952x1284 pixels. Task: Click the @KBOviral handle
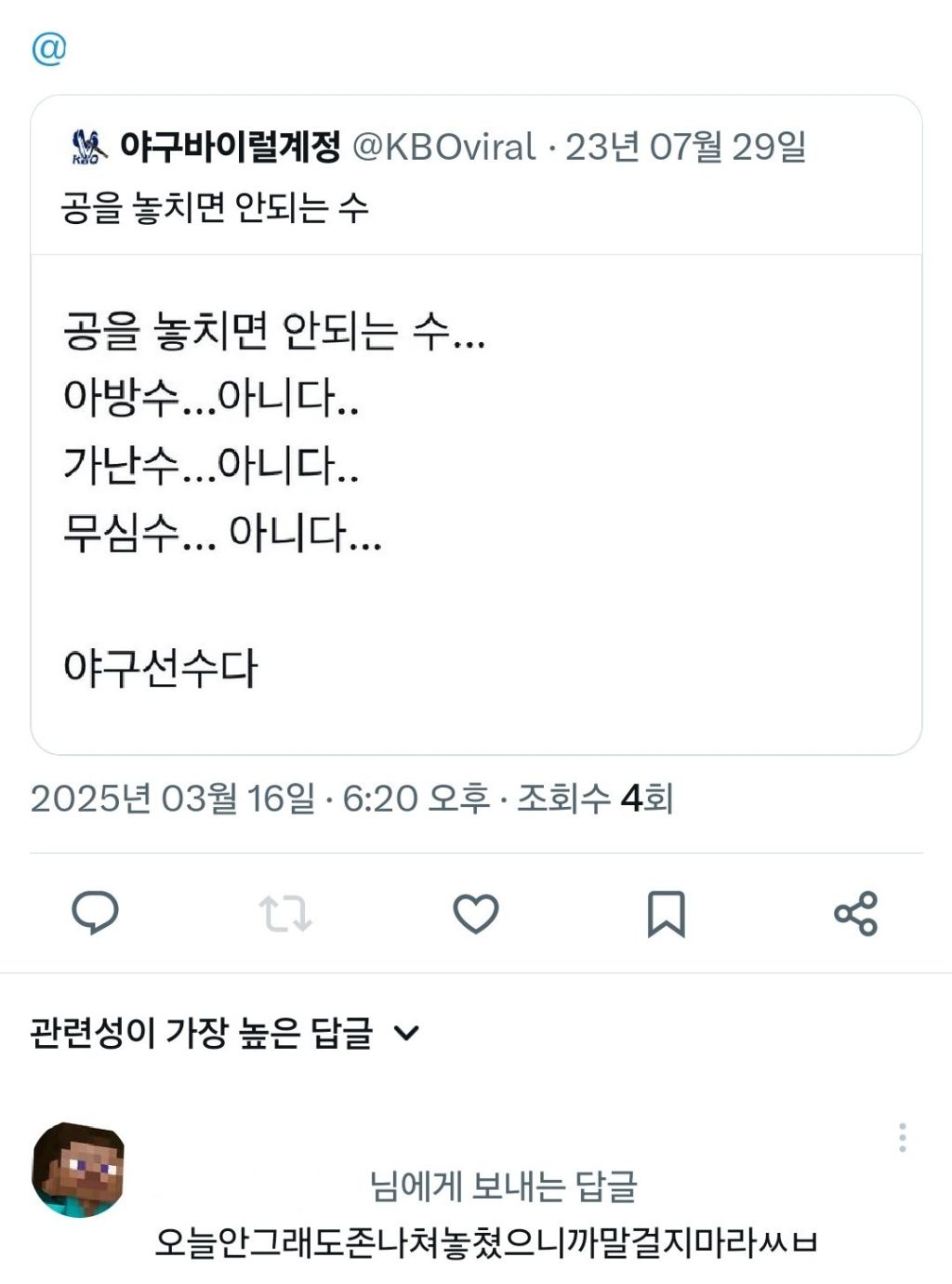coord(443,147)
